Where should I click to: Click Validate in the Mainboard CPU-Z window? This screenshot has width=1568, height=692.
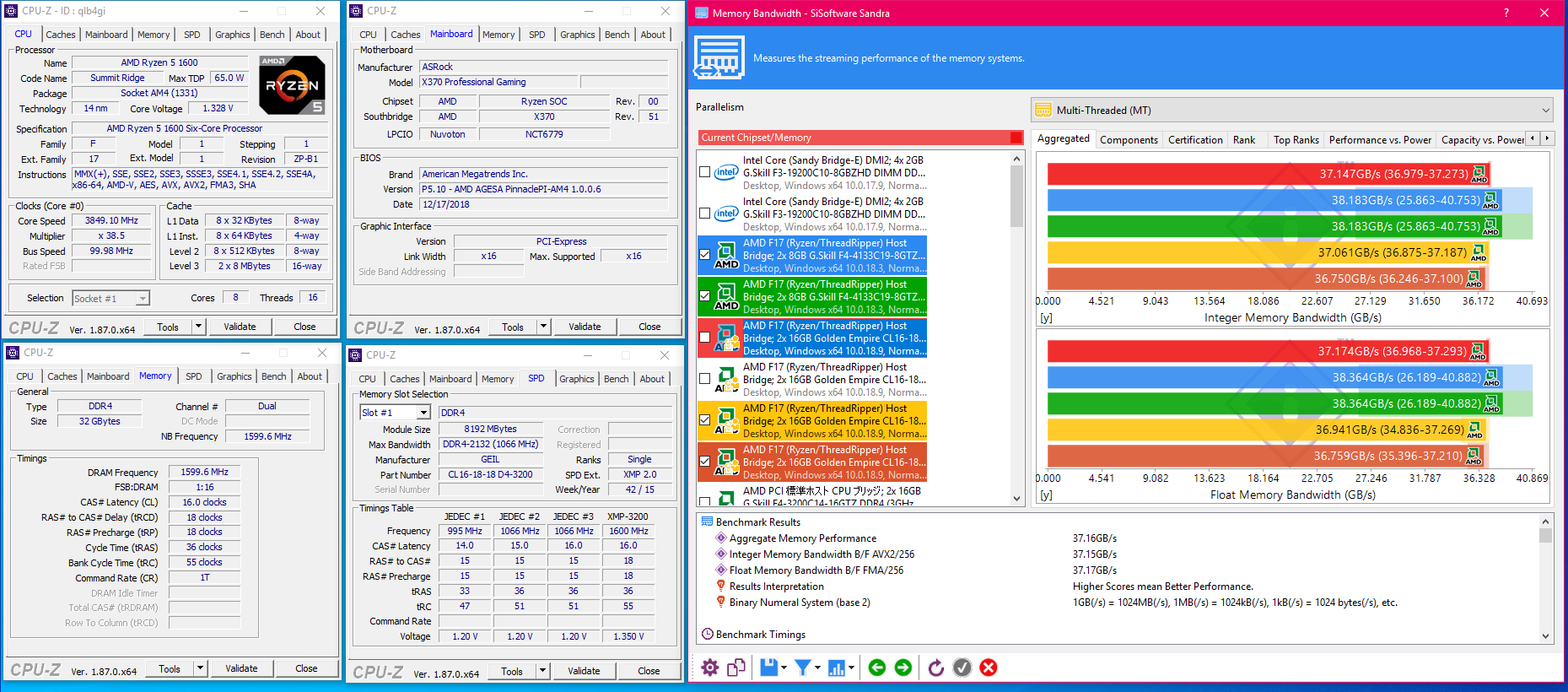[585, 327]
